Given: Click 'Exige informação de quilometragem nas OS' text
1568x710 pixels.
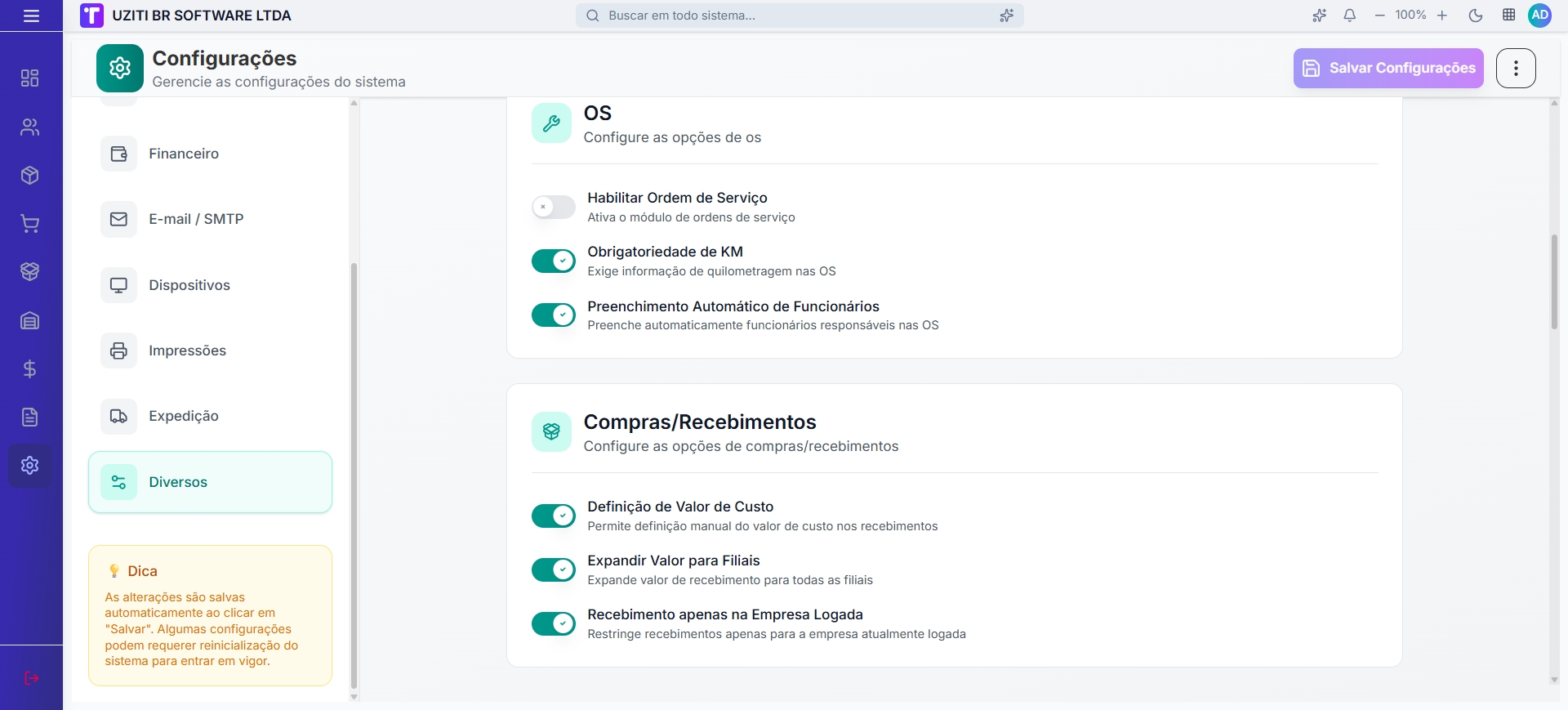Looking at the screenshot, I should (x=711, y=271).
